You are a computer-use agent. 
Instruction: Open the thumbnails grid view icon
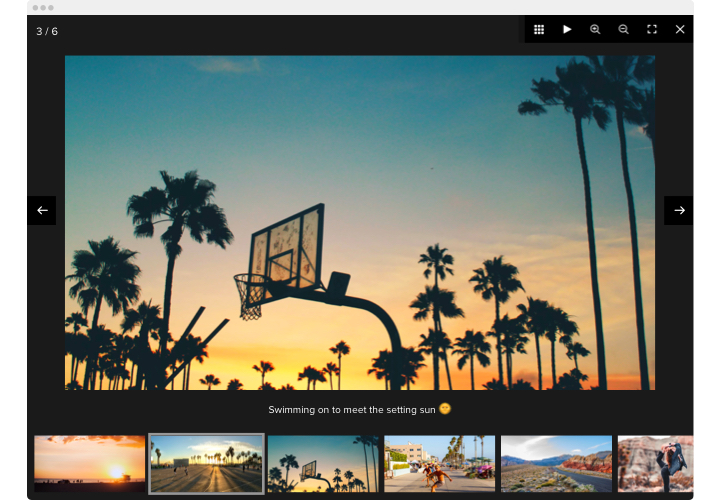[x=539, y=30]
